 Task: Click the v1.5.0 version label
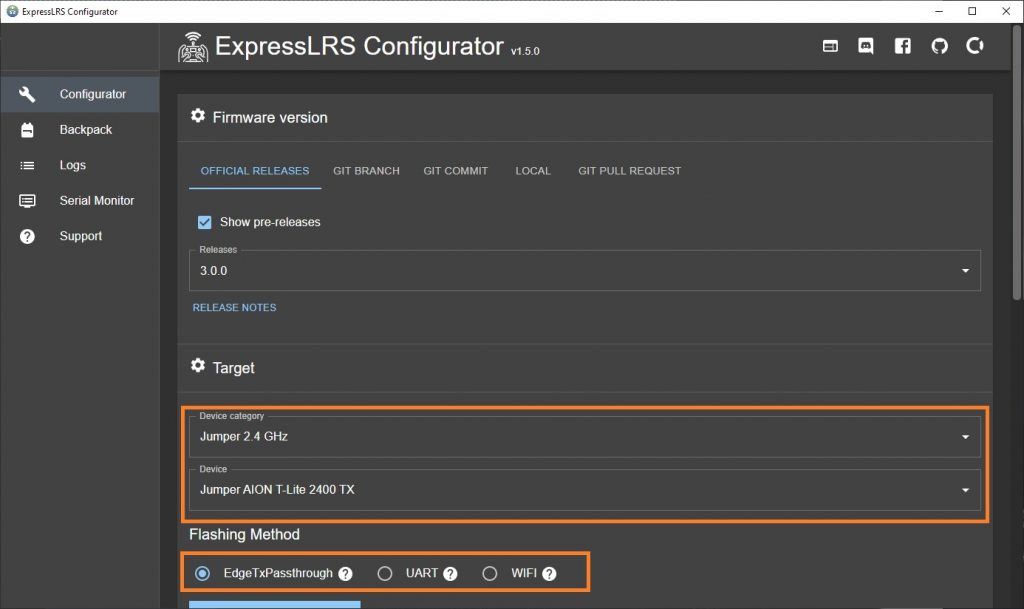tap(525, 51)
